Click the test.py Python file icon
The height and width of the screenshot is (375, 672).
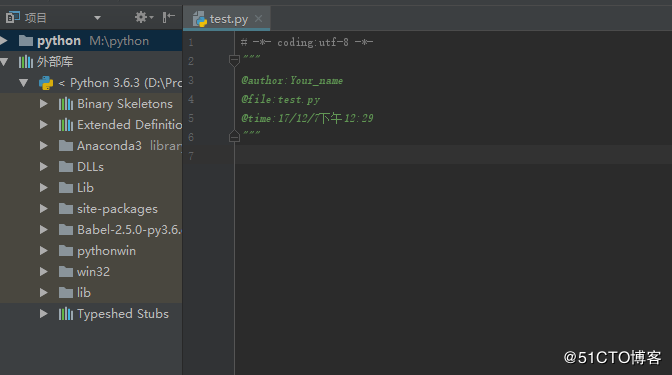pos(200,19)
